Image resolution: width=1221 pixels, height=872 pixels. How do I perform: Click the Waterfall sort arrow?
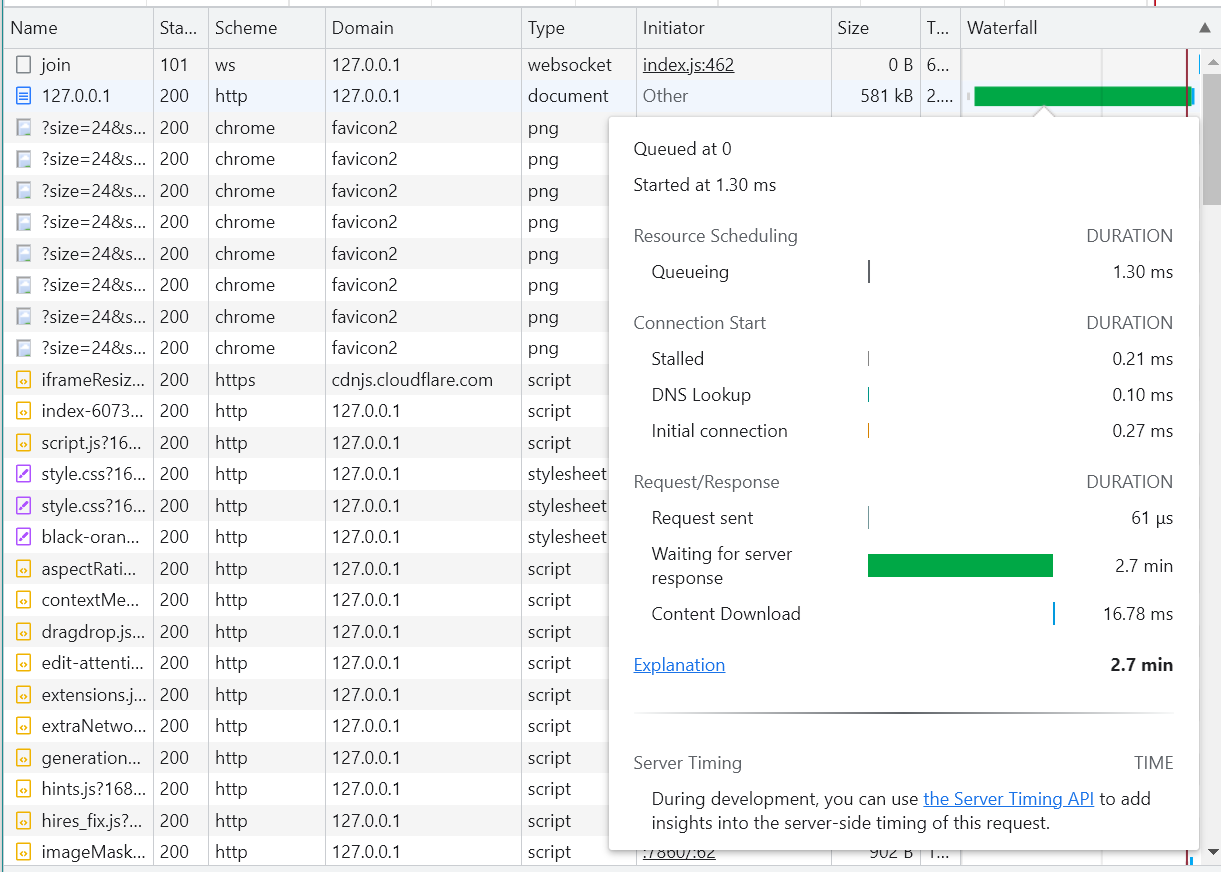(1205, 27)
